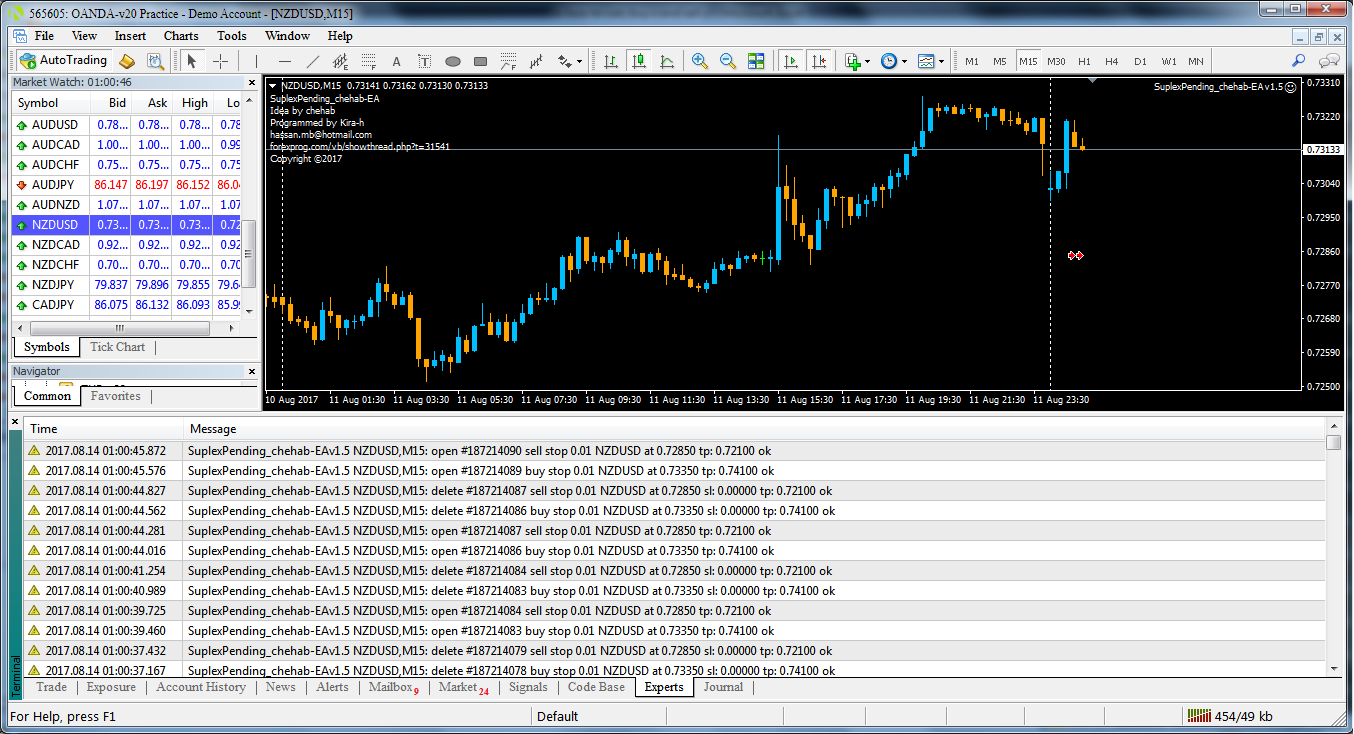1354x734 pixels.
Task: Click the Zoom In magnifier icon
Action: (699, 61)
